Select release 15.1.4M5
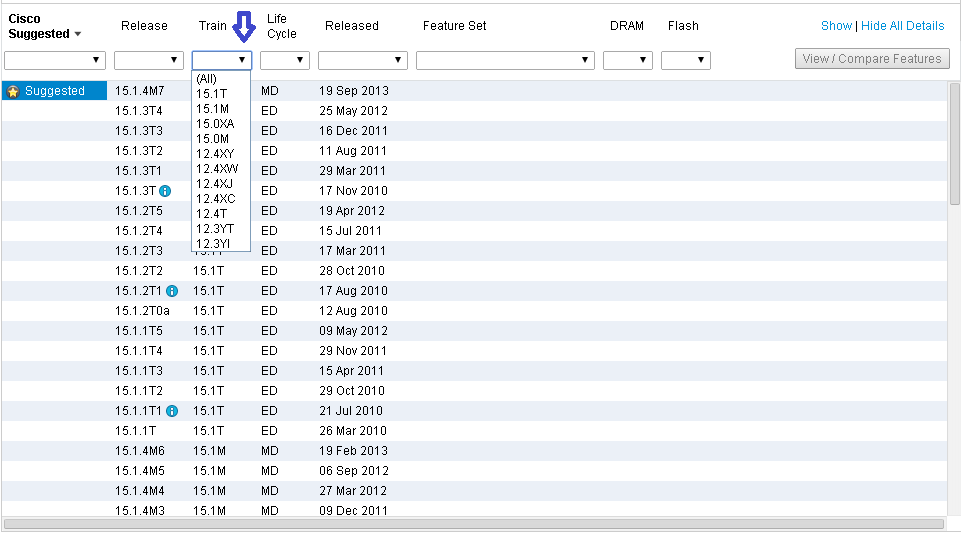Image resolution: width=965 pixels, height=533 pixels. tap(140, 471)
